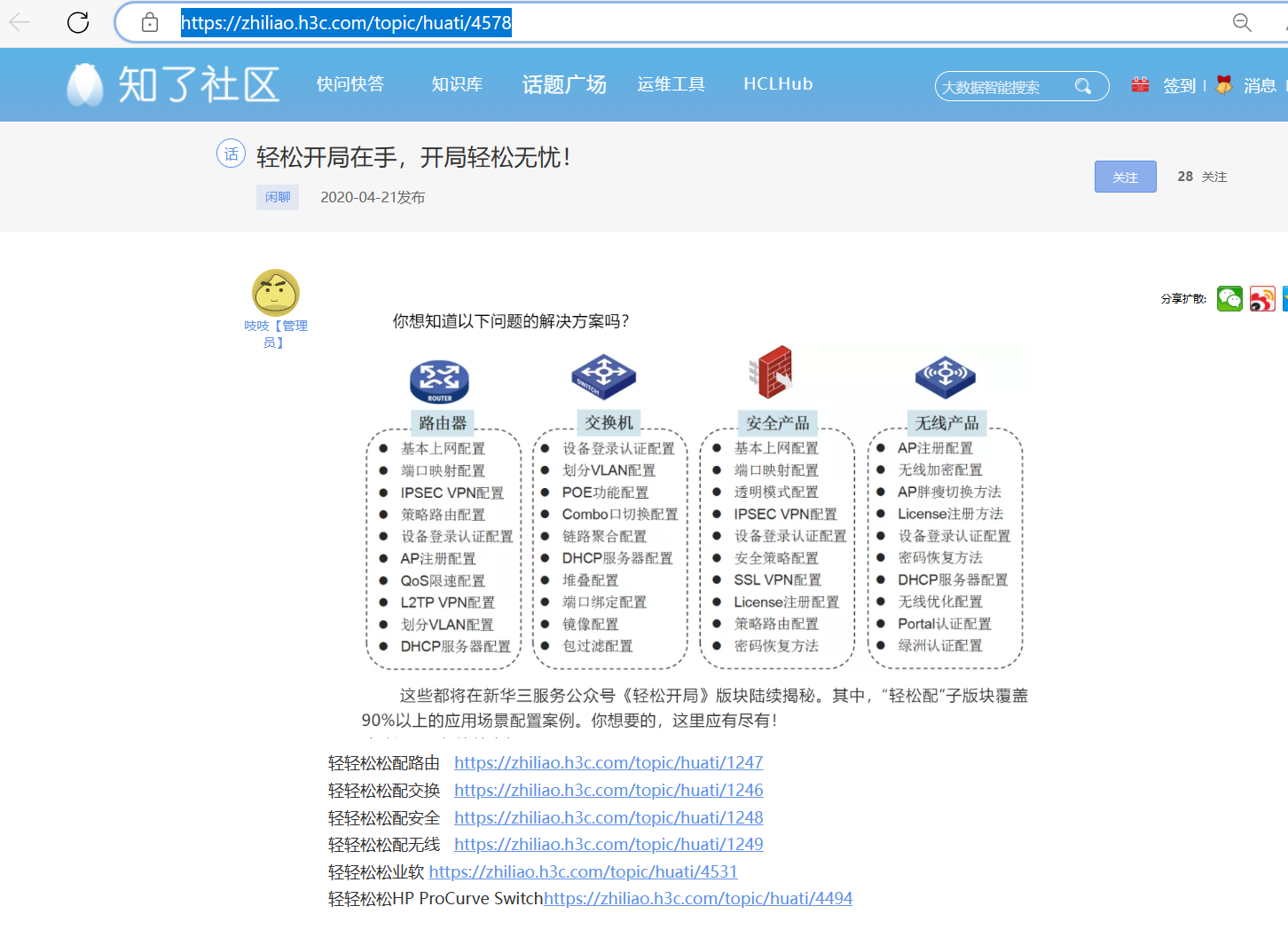The image size is (1288, 930).
Task: Share via the green WeChat icon
Action: click(x=1229, y=299)
